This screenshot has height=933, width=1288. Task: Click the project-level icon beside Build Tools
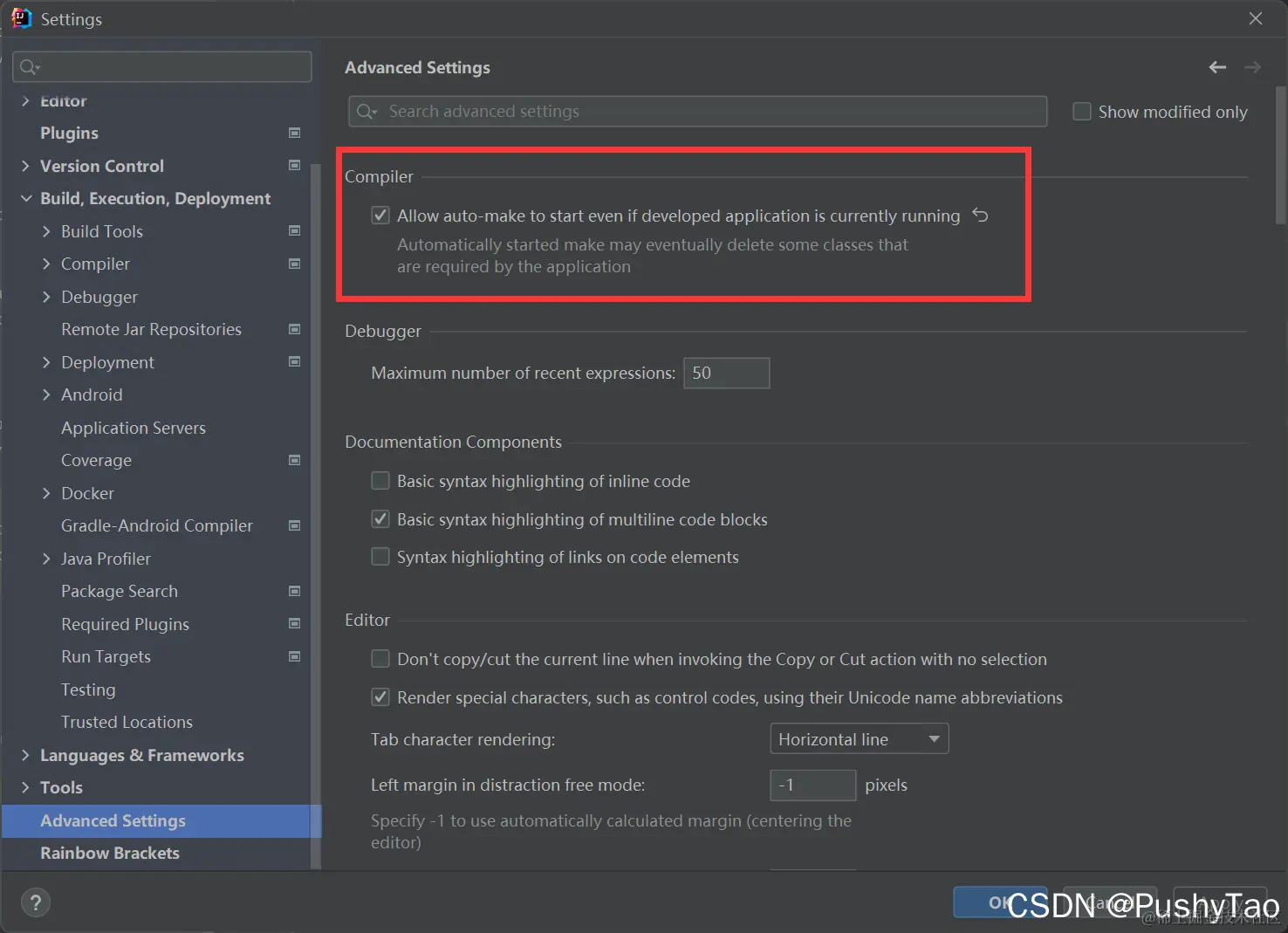point(295,230)
